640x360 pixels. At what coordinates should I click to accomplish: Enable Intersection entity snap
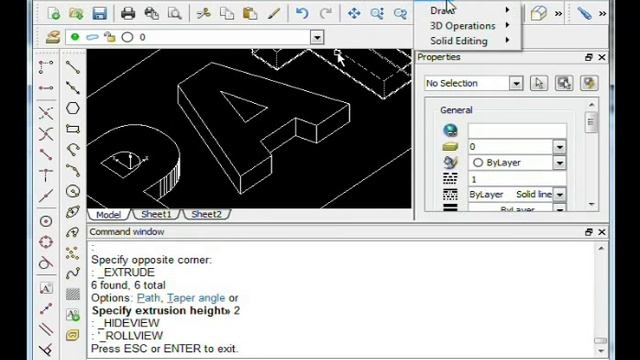coord(46,134)
